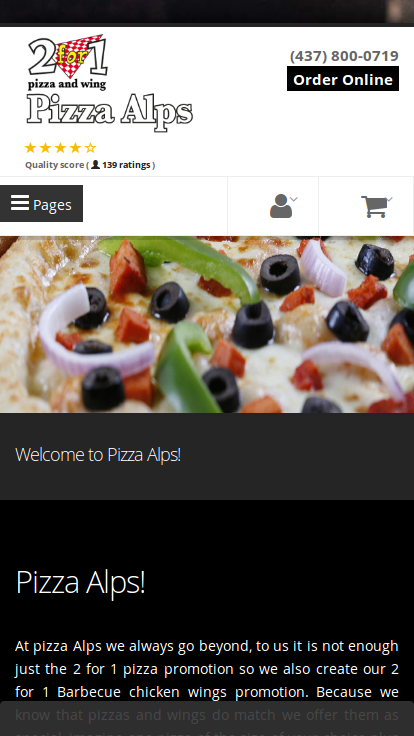Click the Pizza Alps outlined title logo
The height and width of the screenshot is (736, 414).
110,112
